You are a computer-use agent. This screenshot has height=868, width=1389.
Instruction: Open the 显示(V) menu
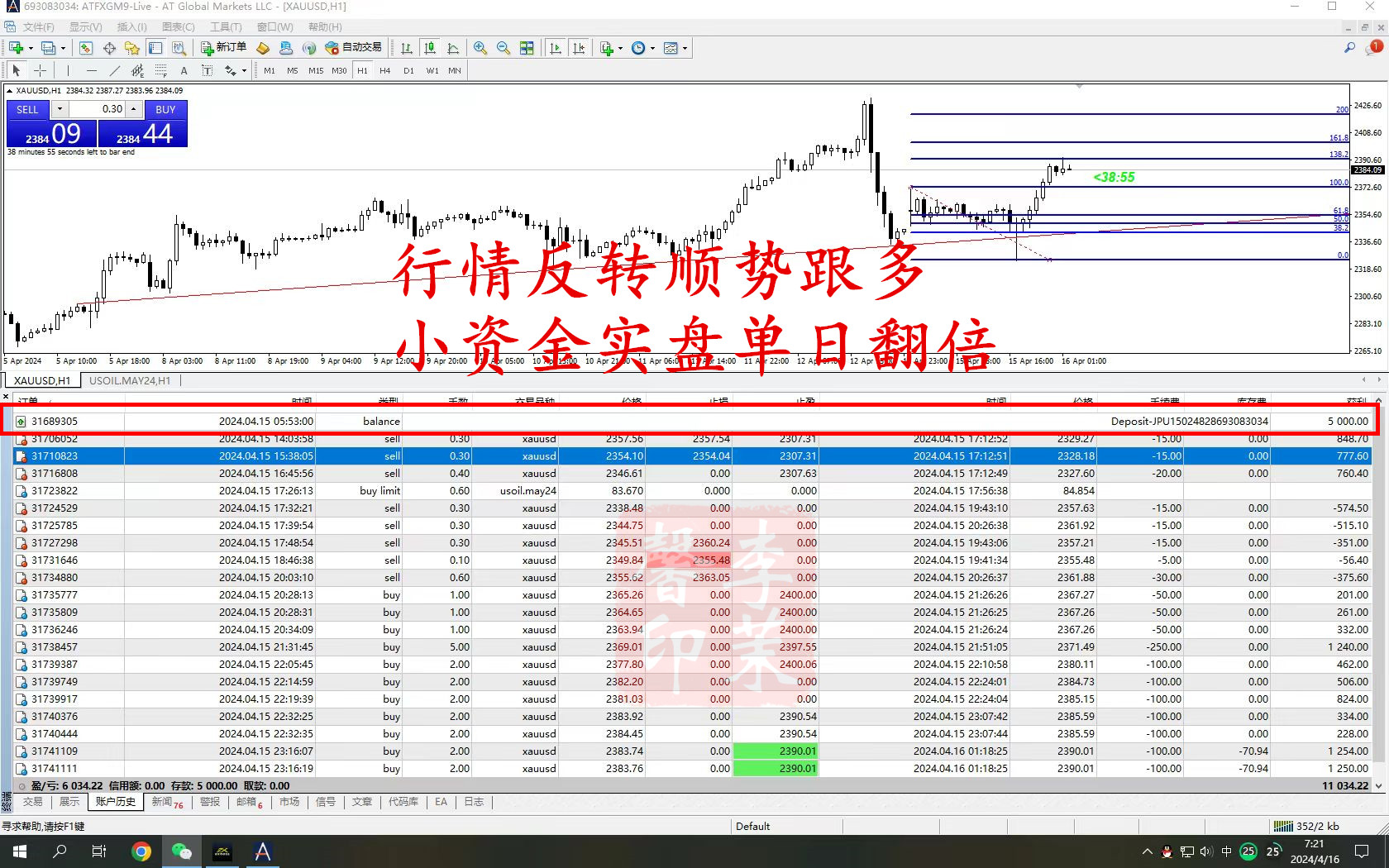(x=85, y=27)
